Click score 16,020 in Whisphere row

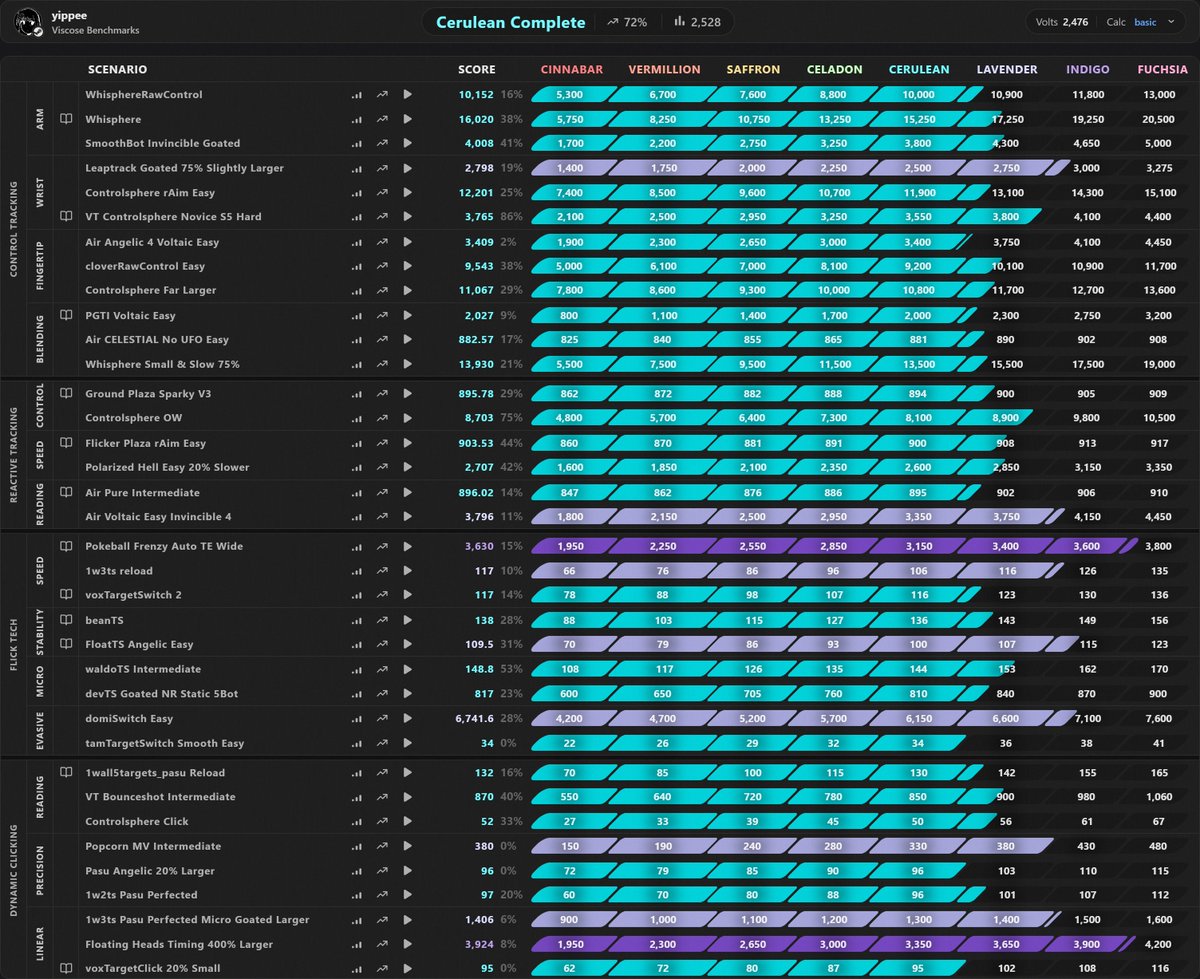click(476, 119)
